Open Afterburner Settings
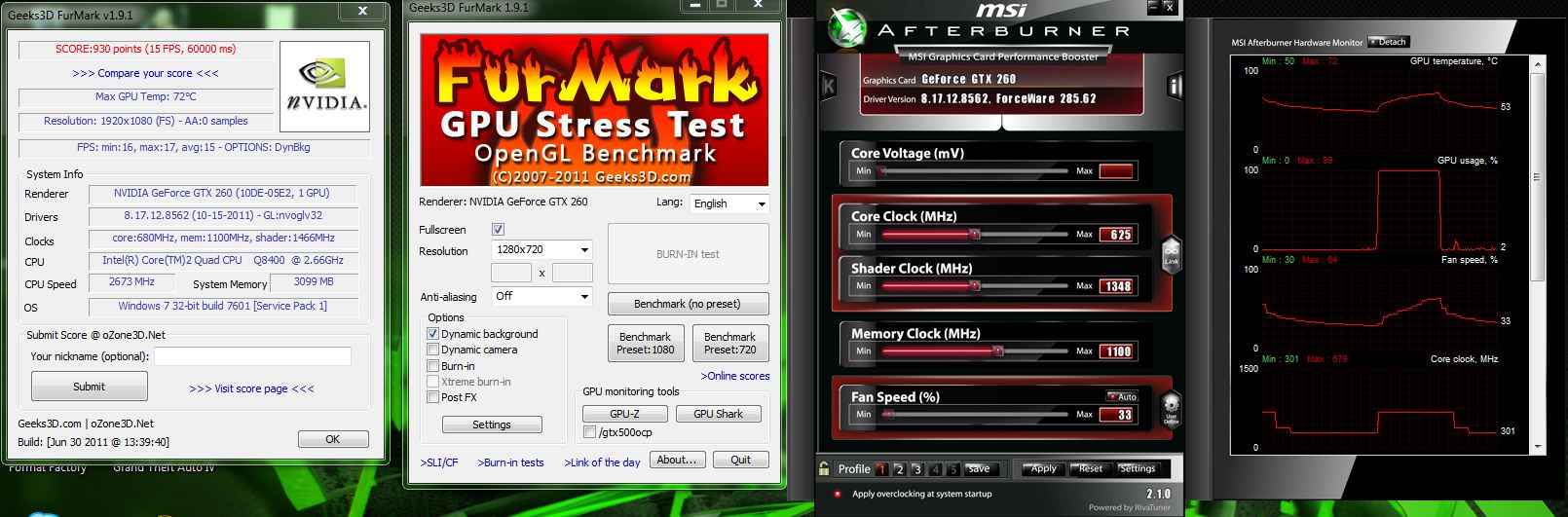Screen dimensions: 1568x517 (x=1138, y=468)
